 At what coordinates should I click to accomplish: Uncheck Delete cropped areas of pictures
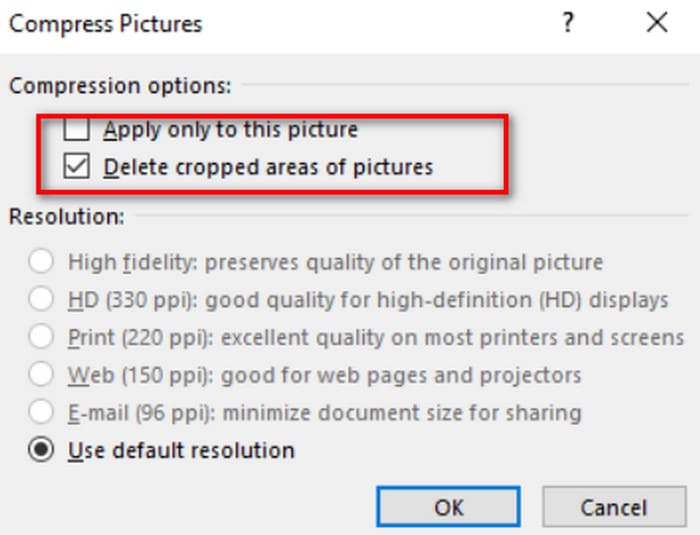tap(77, 167)
